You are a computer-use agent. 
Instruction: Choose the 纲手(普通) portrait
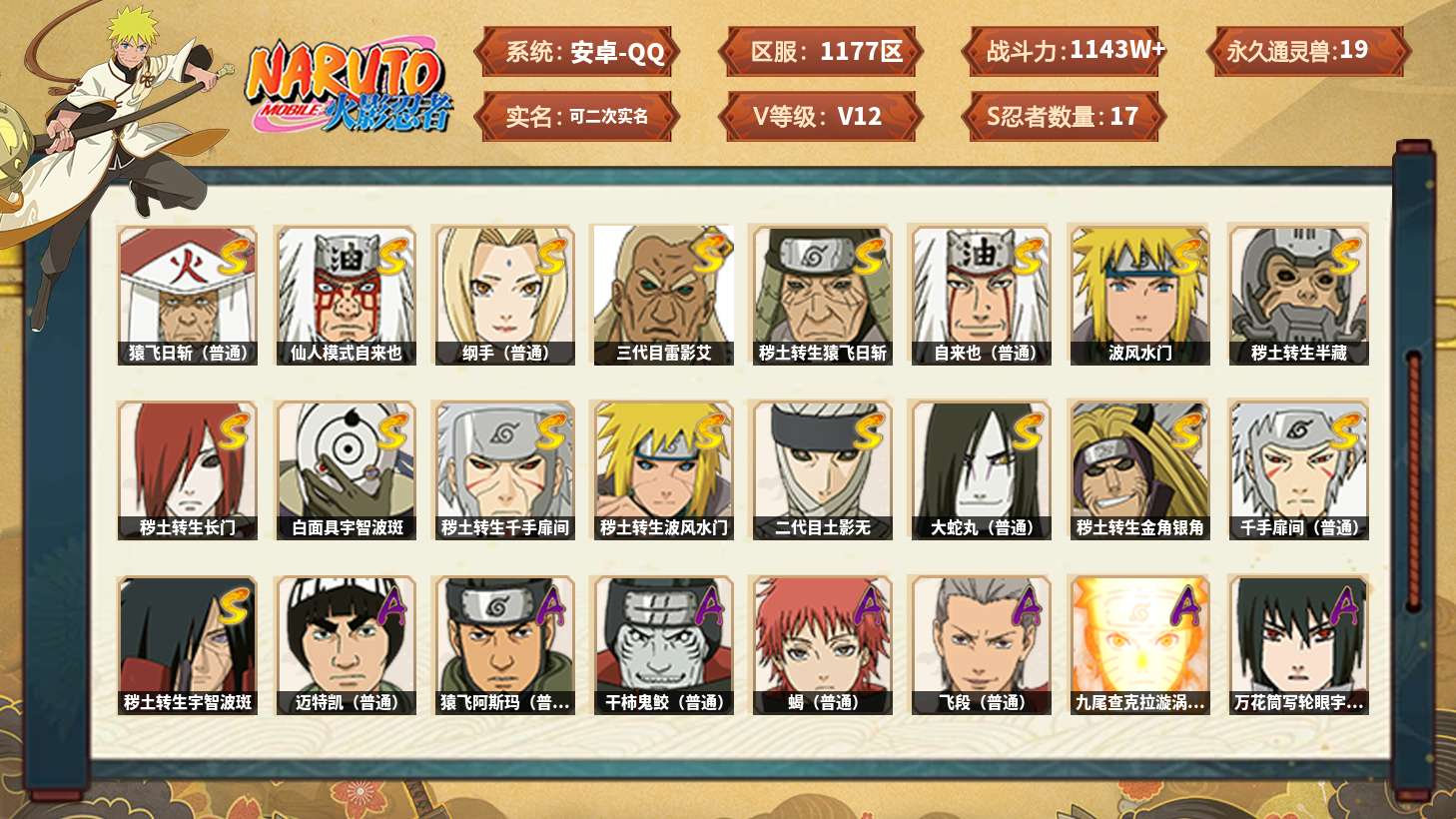504,295
